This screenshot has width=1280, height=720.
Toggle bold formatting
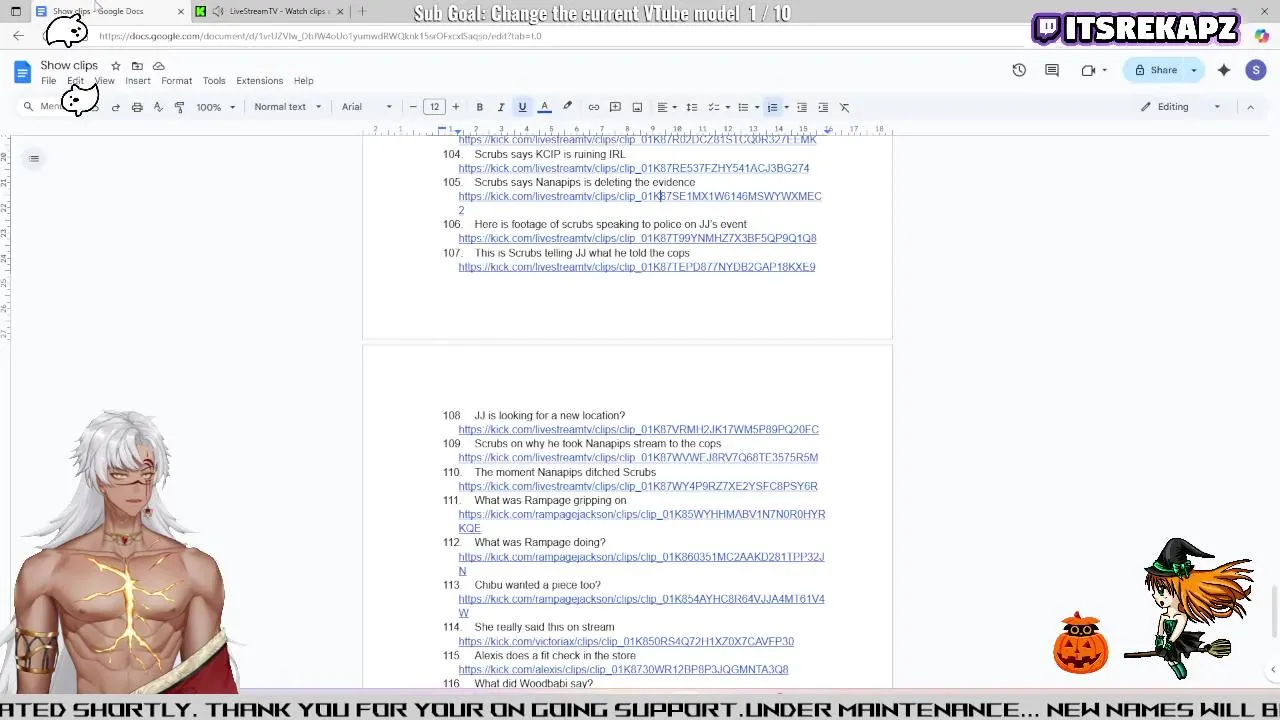point(480,107)
